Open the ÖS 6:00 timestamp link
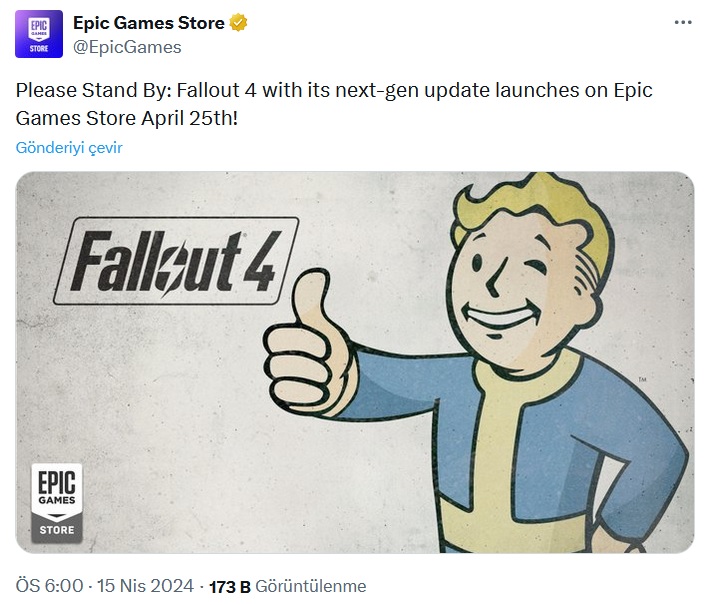This screenshot has height=605, width=706. coord(50,586)
